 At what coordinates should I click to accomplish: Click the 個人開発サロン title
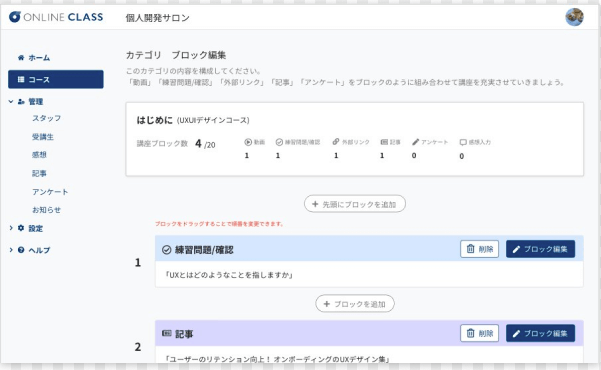tap(158, 18)
